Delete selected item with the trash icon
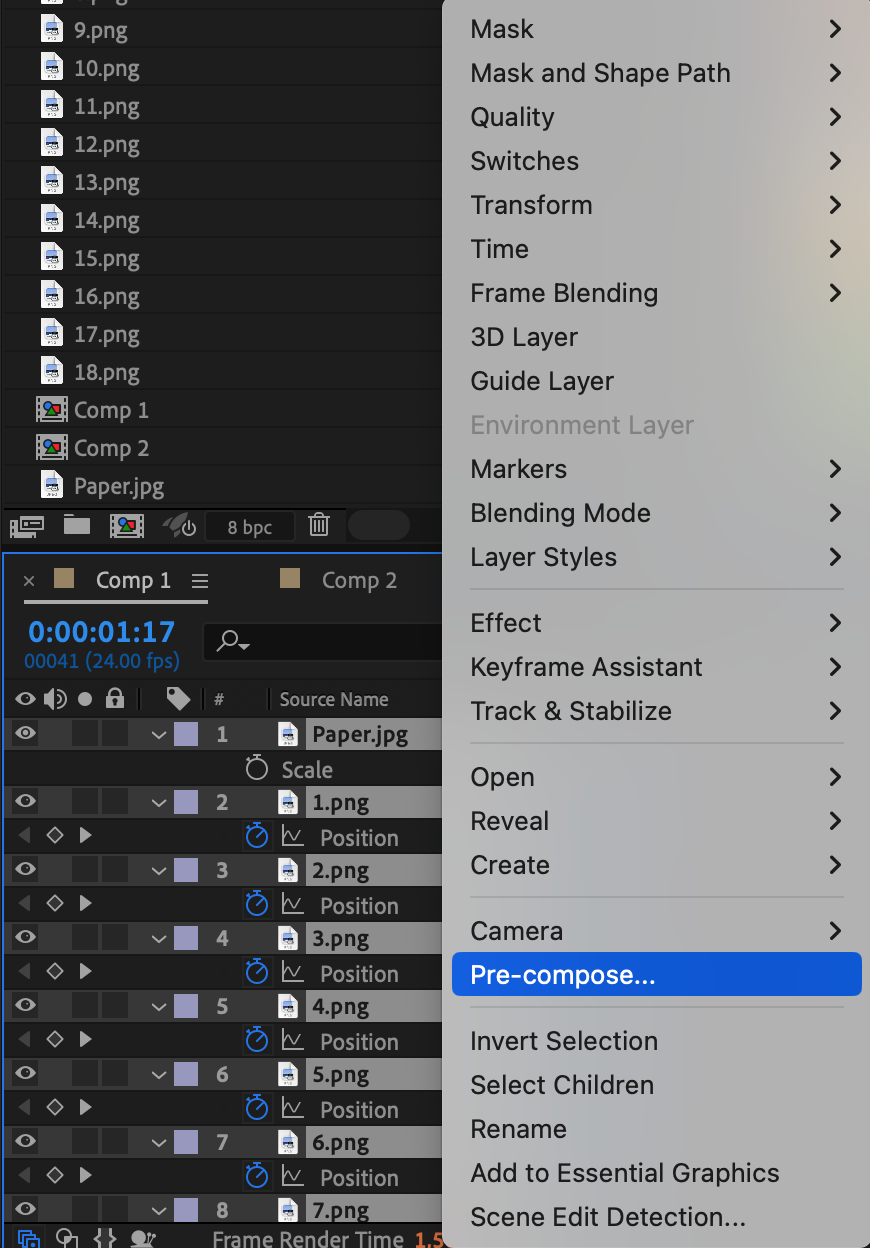870x1248 pixels. (318, 524)
